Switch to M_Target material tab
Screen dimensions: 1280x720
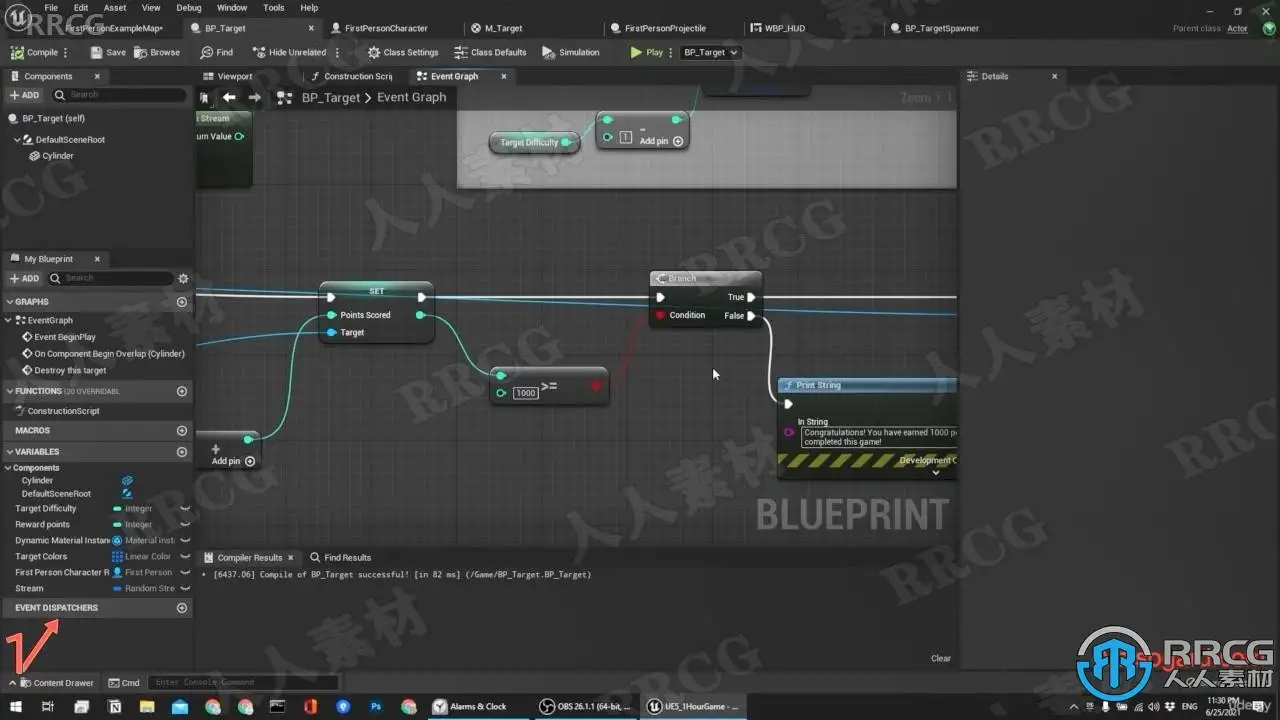click(504, 28)
